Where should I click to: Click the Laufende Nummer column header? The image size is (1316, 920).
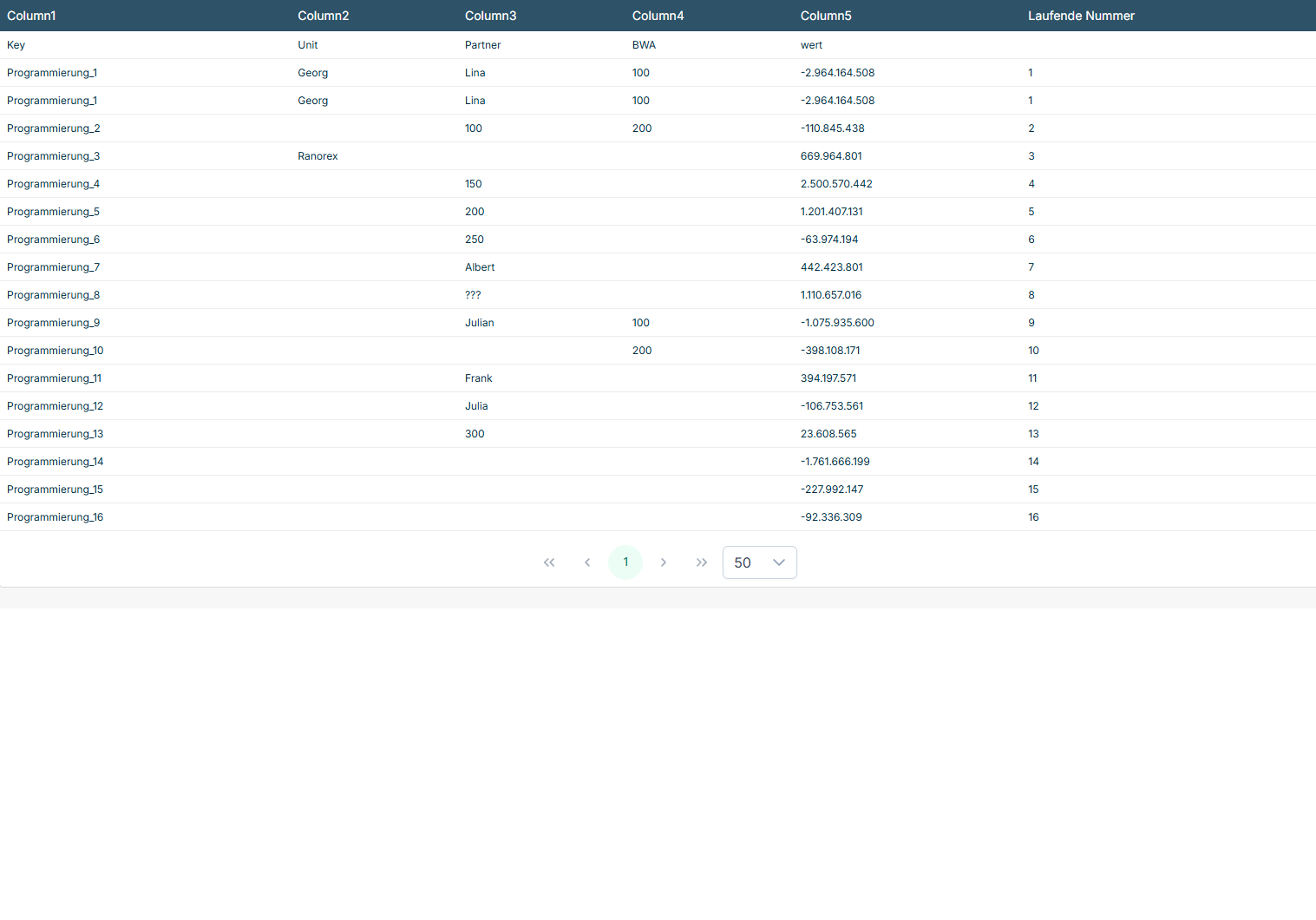1082,16
